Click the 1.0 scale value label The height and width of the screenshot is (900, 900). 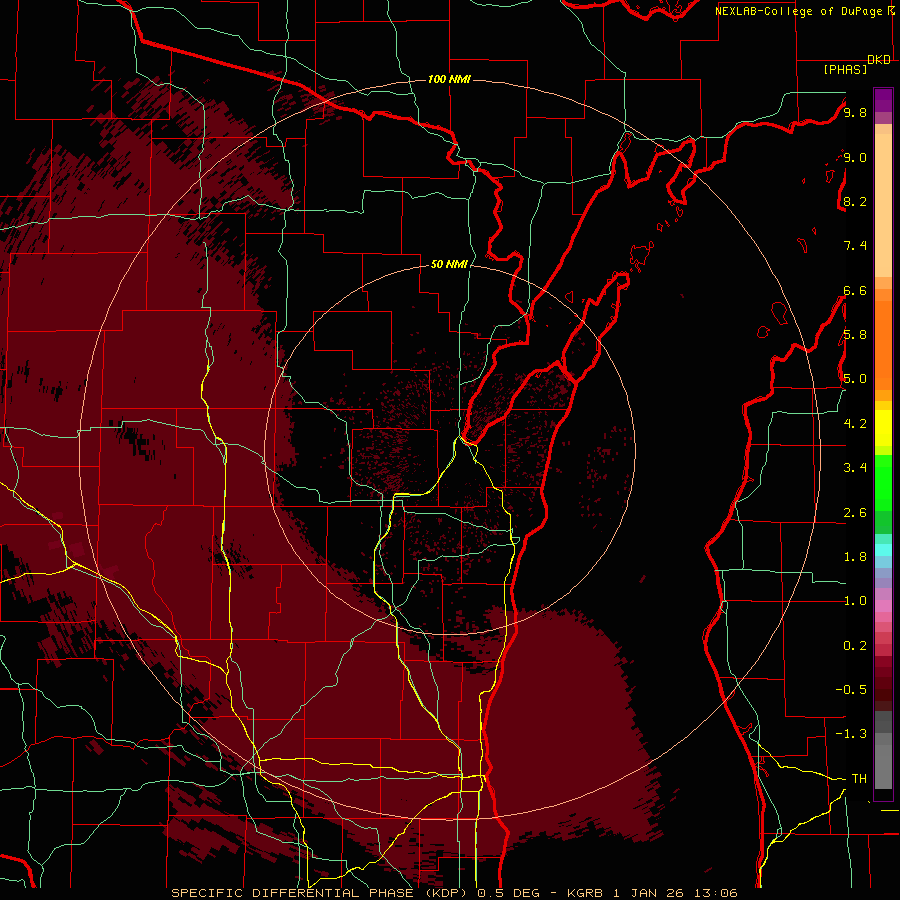click(x=855, y=601)
